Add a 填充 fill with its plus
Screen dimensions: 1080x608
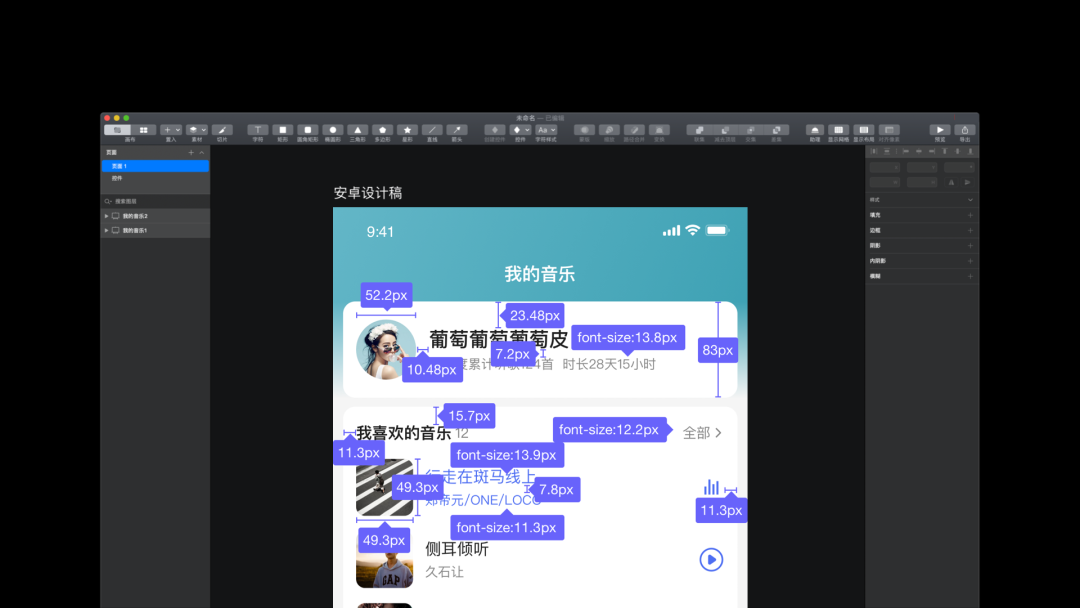pos(970,215)
